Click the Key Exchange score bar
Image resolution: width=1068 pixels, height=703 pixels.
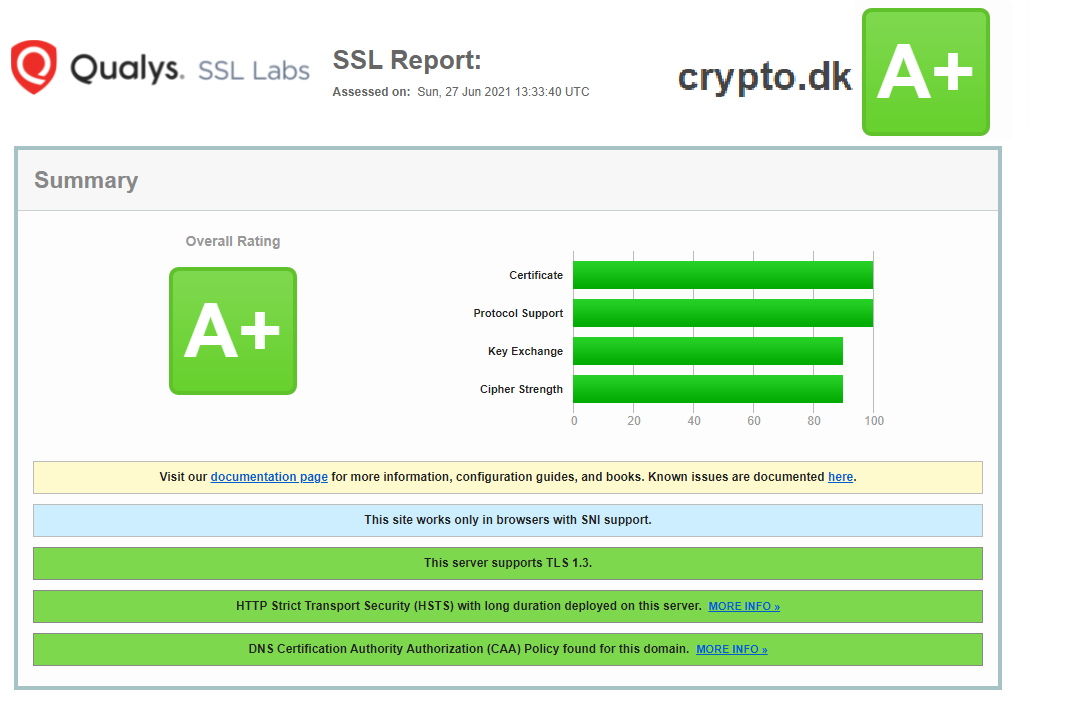(708, 351)
